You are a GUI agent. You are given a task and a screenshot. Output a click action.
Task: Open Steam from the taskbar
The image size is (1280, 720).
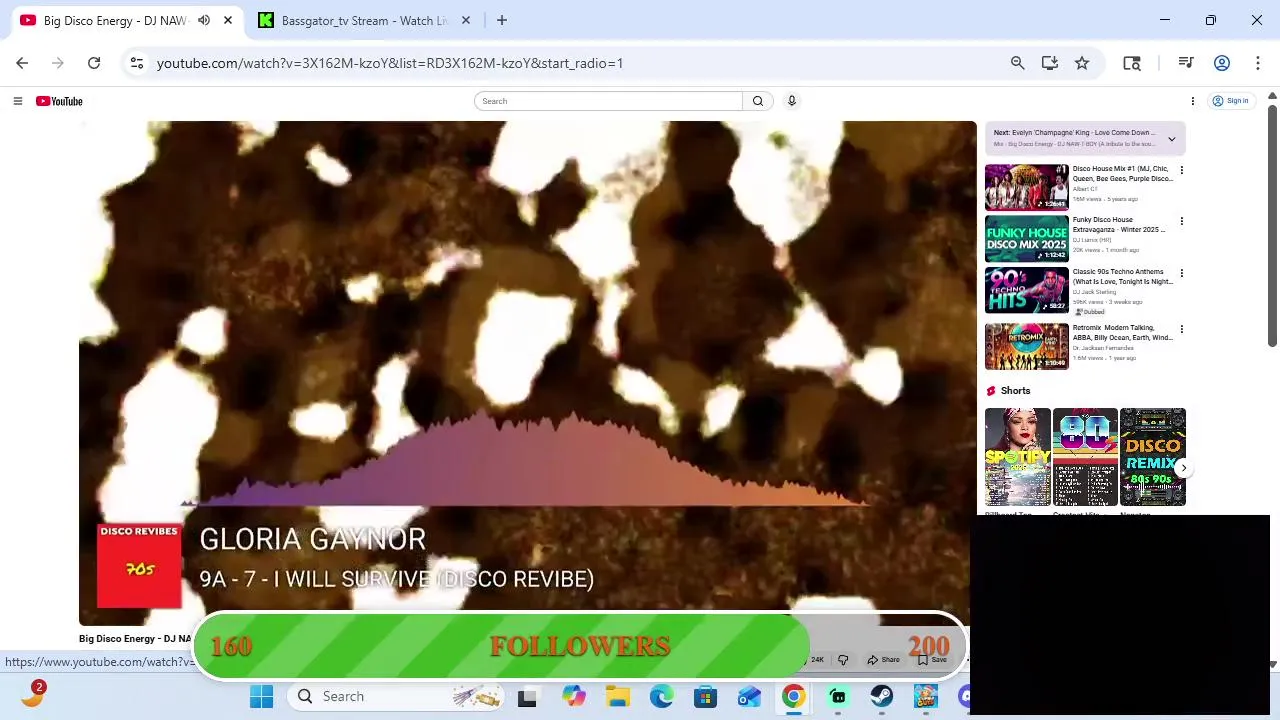coord(881,696)
